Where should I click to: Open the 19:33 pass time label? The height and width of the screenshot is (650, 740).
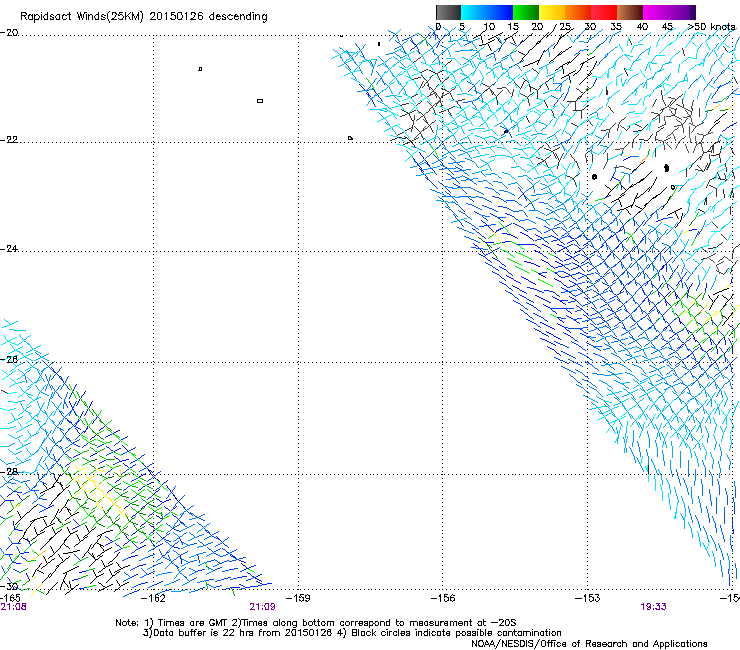(654, 607)
